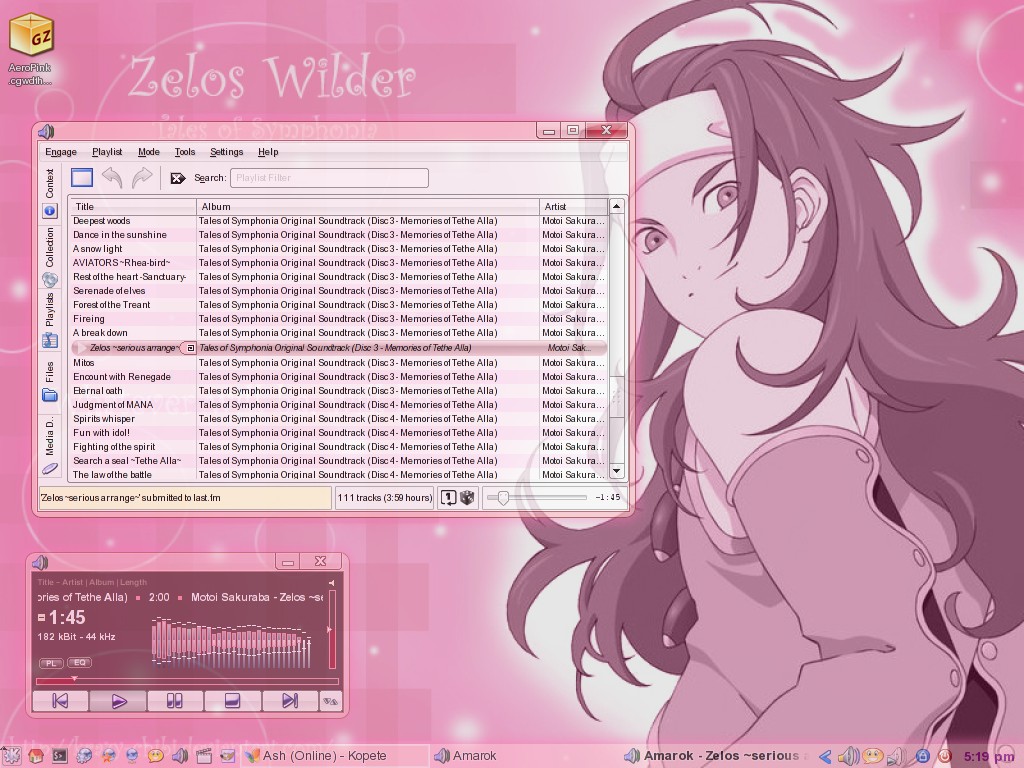Adjust the main window volume slider
Screen dimensions: 1024x768
(536, 498)
